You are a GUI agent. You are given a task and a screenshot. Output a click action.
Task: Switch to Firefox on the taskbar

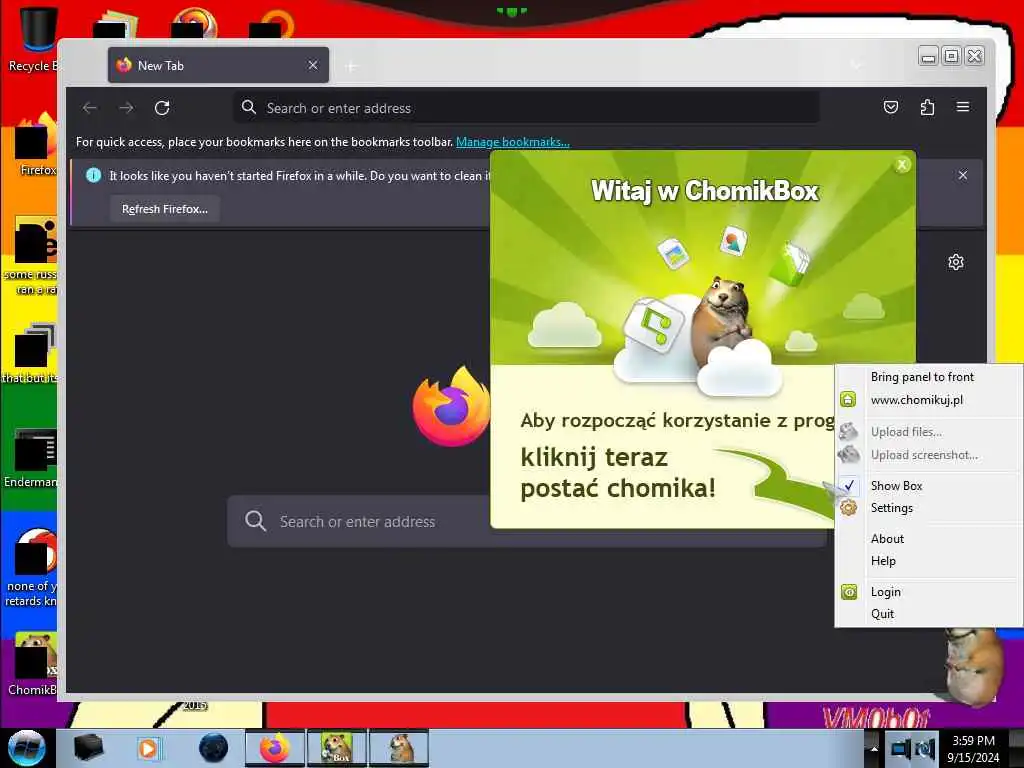tap(275, 748)
